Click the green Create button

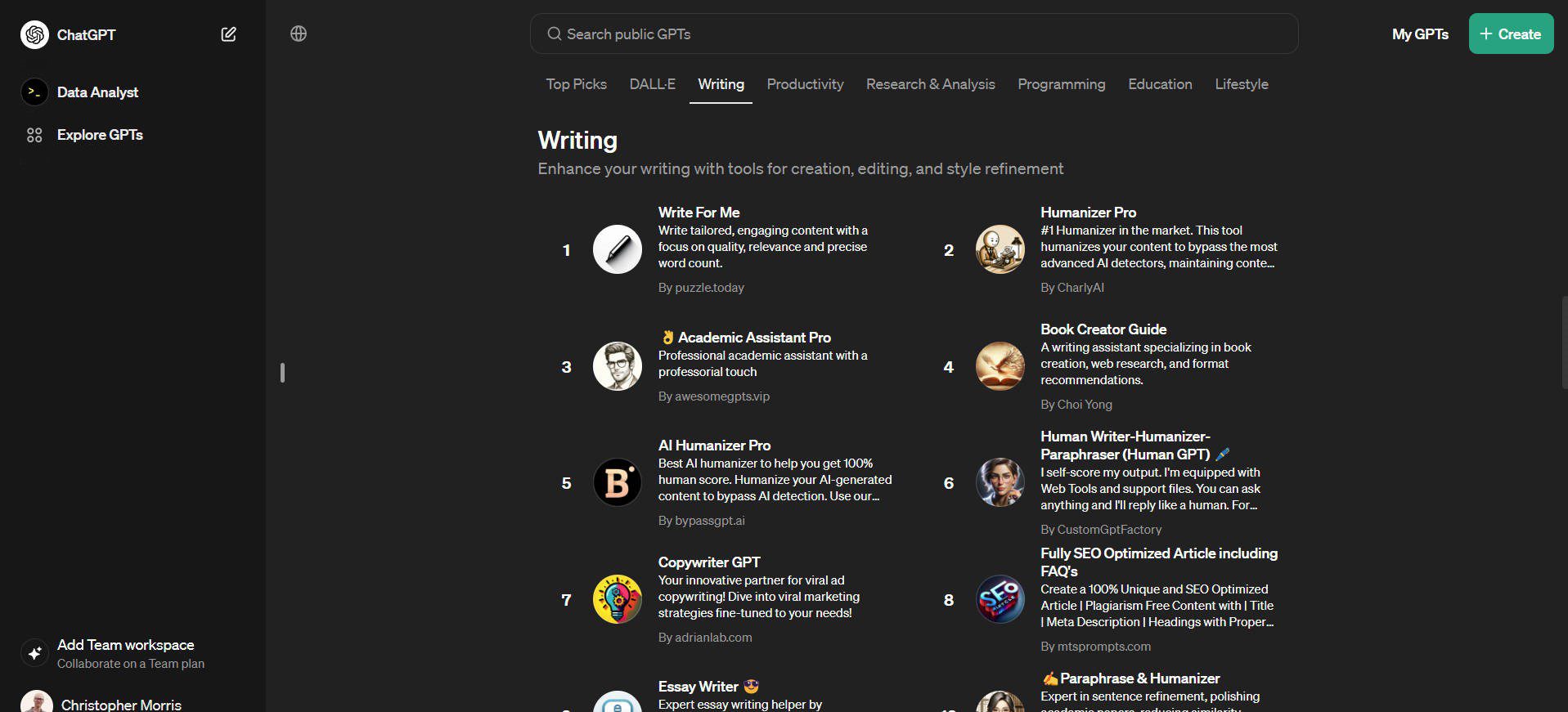click(x=1511, y=34)
